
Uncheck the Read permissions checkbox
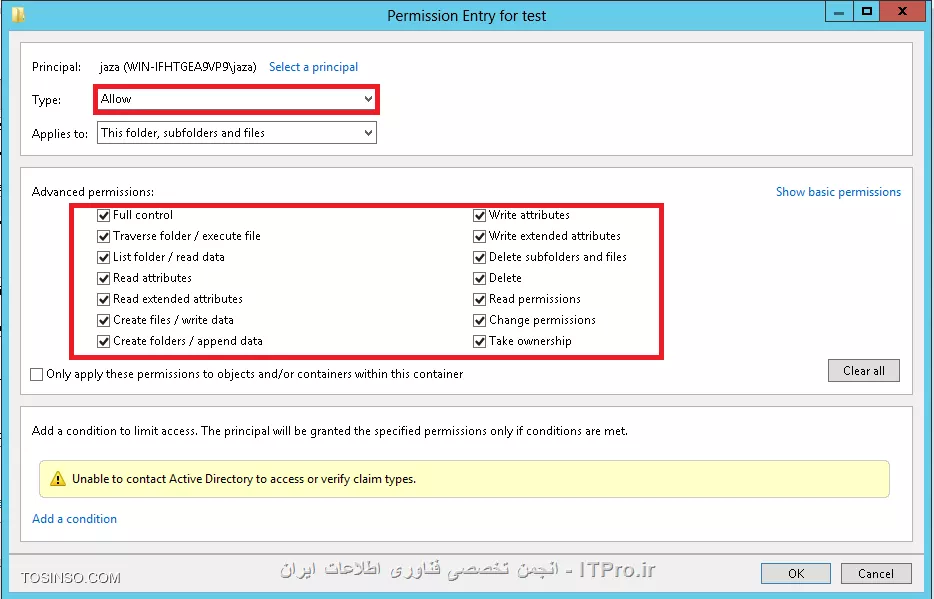pyautogui.click(x=480, y=299)
